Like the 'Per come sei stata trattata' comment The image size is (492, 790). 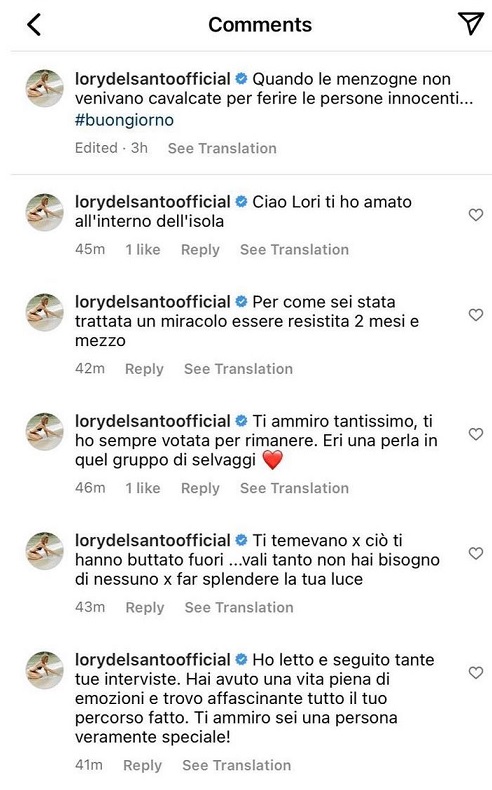476,315
